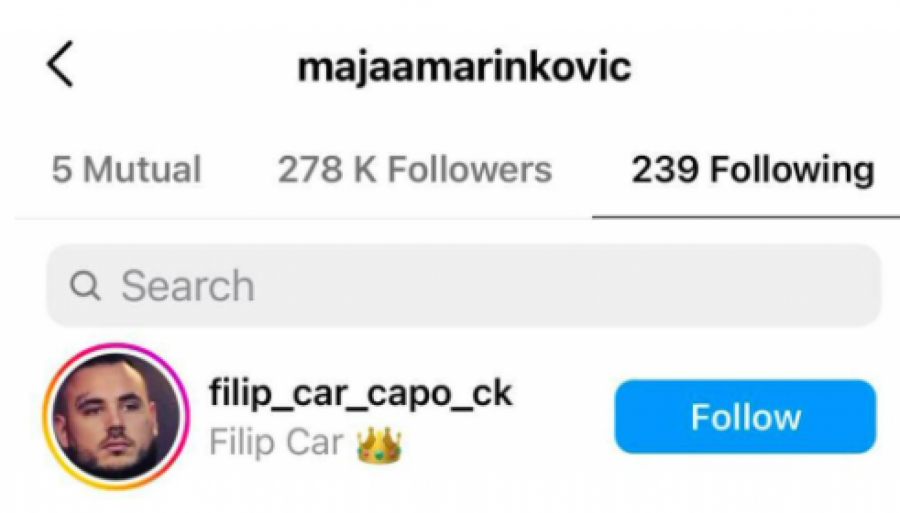Open the 5 Mutual tab
This screenshot has width=900, height=513.
(x=126, y=170)
